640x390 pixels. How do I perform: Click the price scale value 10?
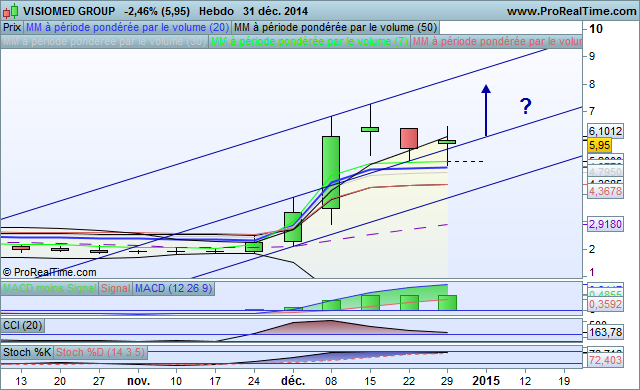(x=596, y=29)
